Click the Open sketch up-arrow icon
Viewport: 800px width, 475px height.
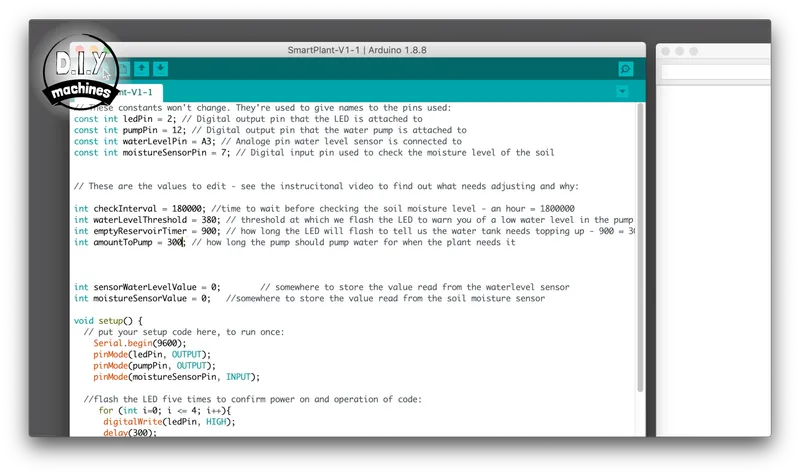click(142, 69)
